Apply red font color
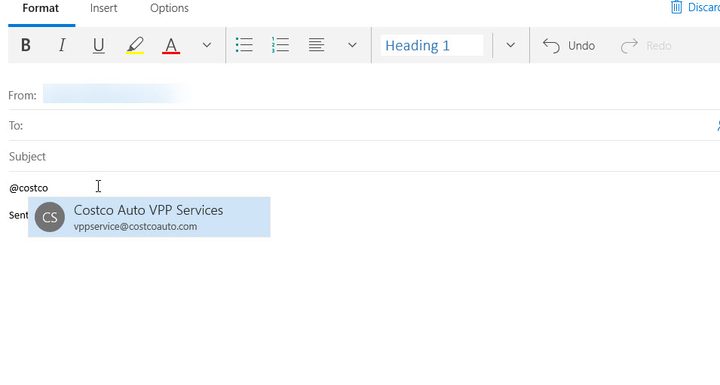Screen dimensions: 720x385 [171, 45]
